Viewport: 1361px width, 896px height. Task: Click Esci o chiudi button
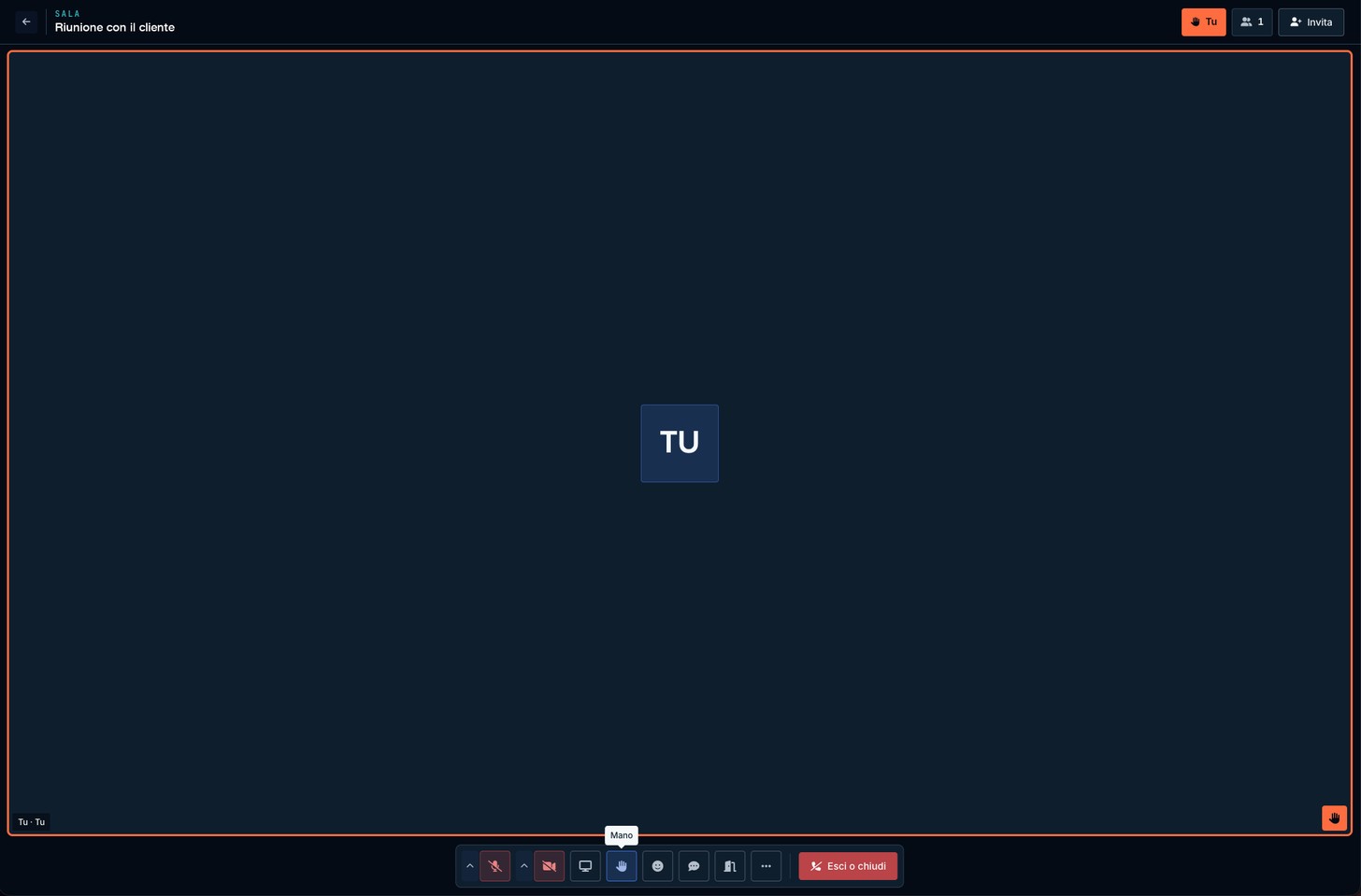[x=848, y=866]
